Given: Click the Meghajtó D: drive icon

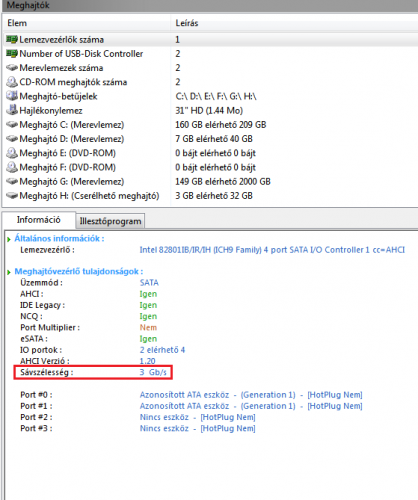Looking at the screenshot, I should tap(12, 139).
